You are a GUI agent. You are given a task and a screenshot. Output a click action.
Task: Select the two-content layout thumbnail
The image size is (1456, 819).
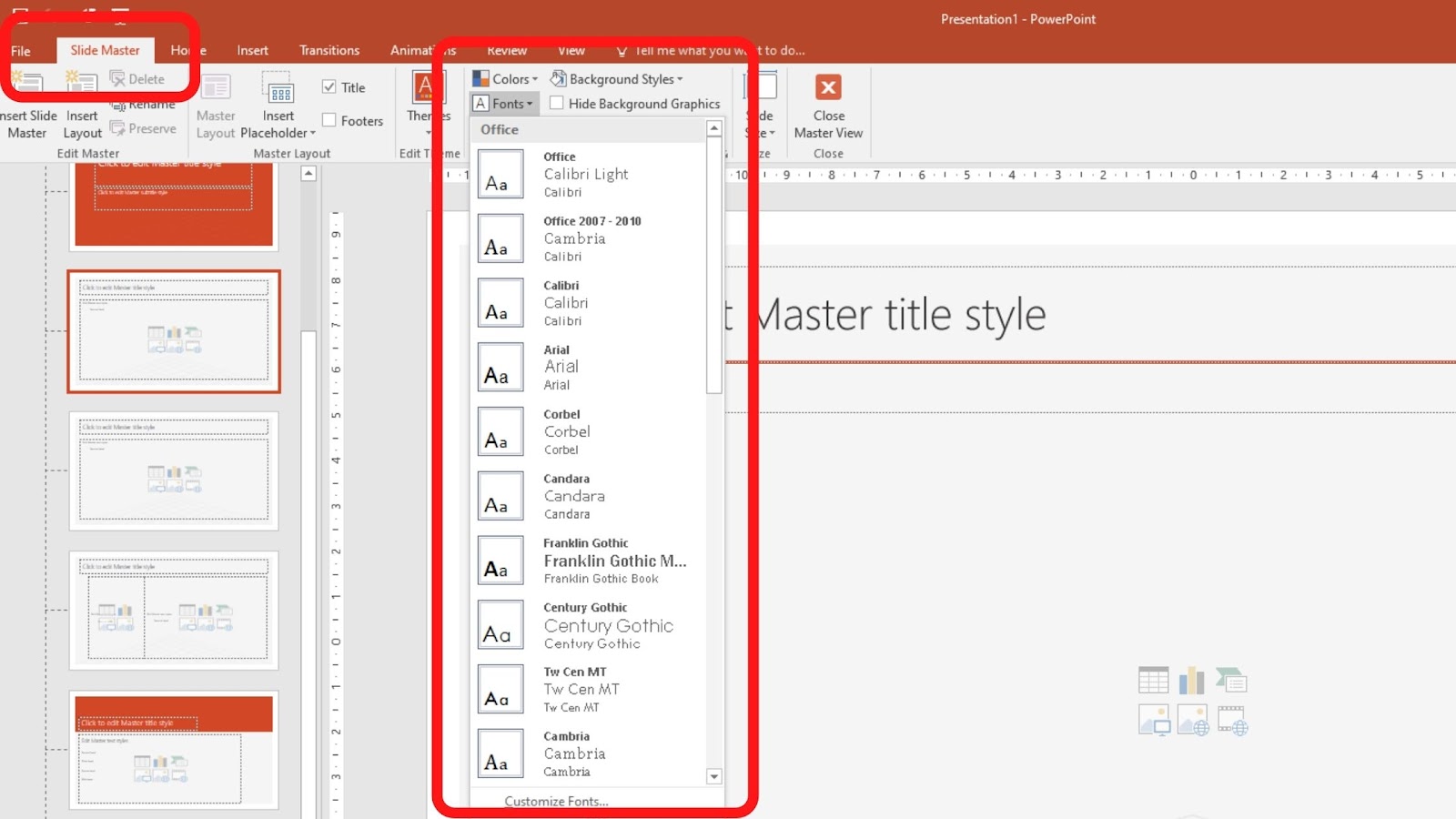(174, 611)
